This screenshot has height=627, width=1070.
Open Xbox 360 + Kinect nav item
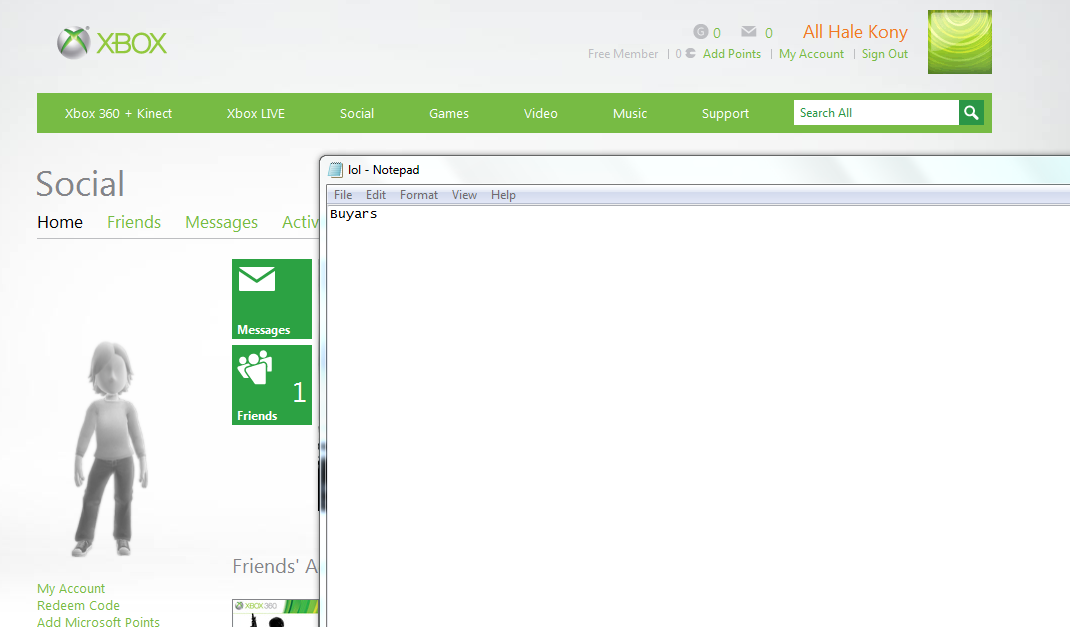[118, 113]
